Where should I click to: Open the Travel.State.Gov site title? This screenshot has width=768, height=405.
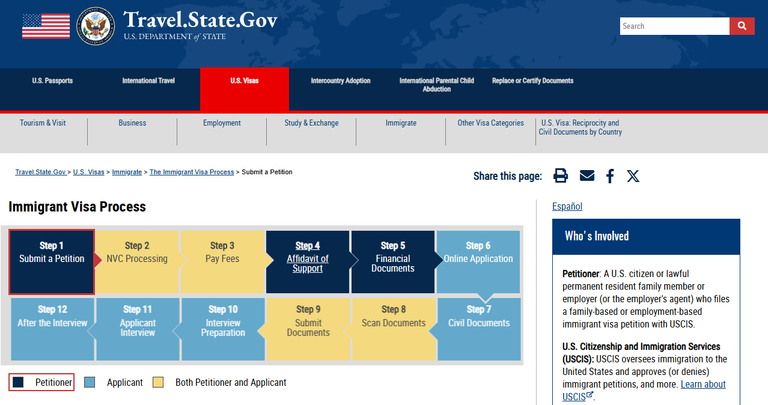coord(200,20)
